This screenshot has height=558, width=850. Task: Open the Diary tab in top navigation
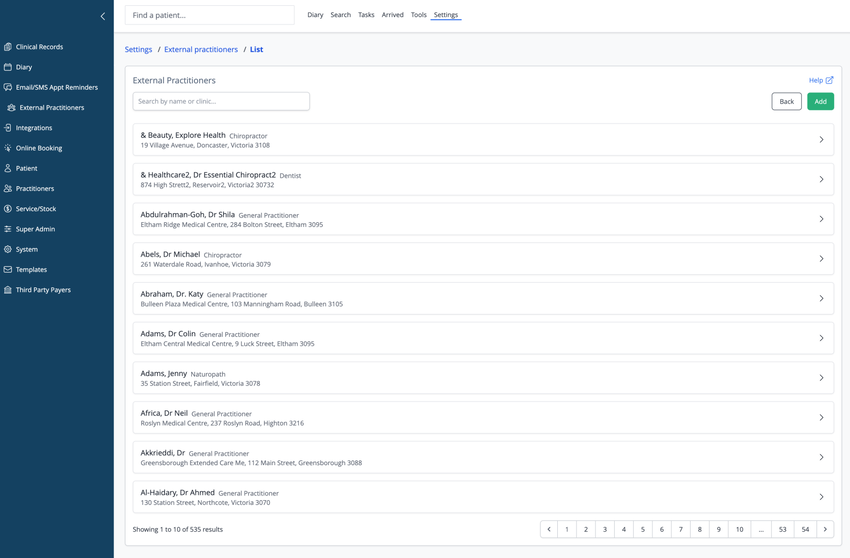click(x=315, y=15)
